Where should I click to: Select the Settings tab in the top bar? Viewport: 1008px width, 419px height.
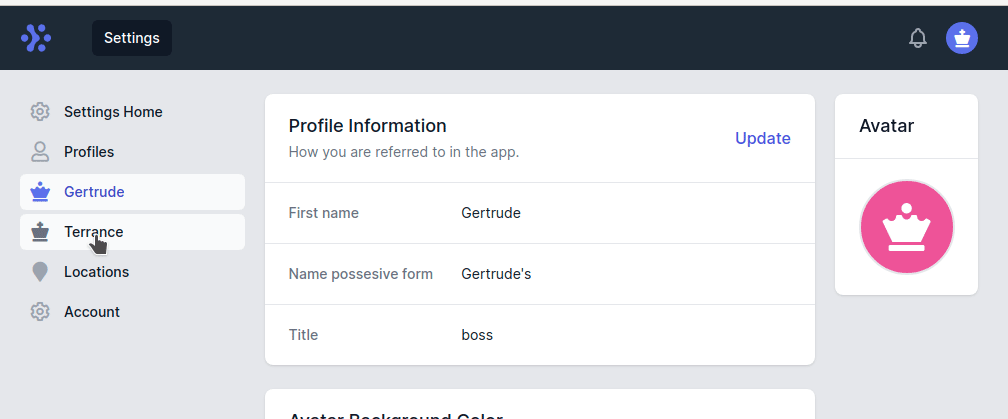[x=132, y=38]
